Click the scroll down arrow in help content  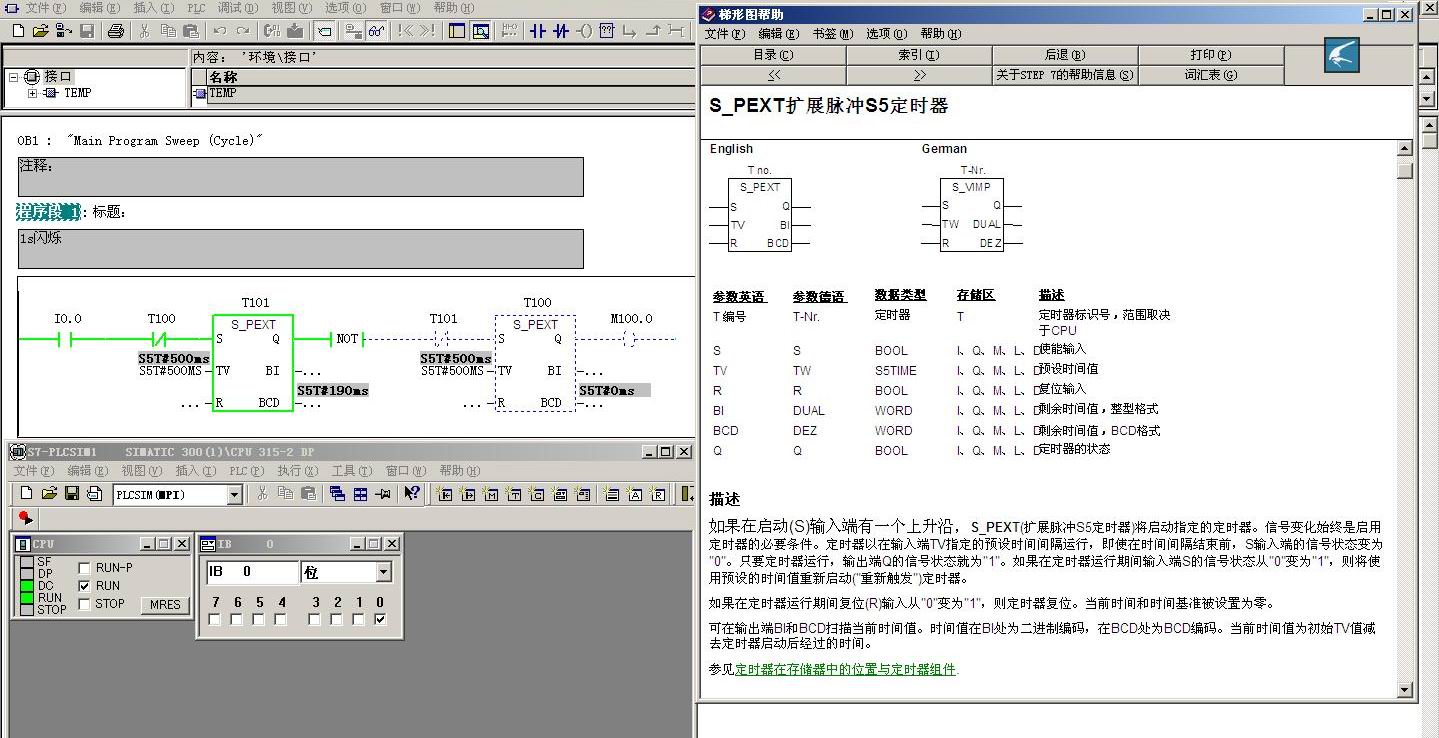pos(1405,690)
